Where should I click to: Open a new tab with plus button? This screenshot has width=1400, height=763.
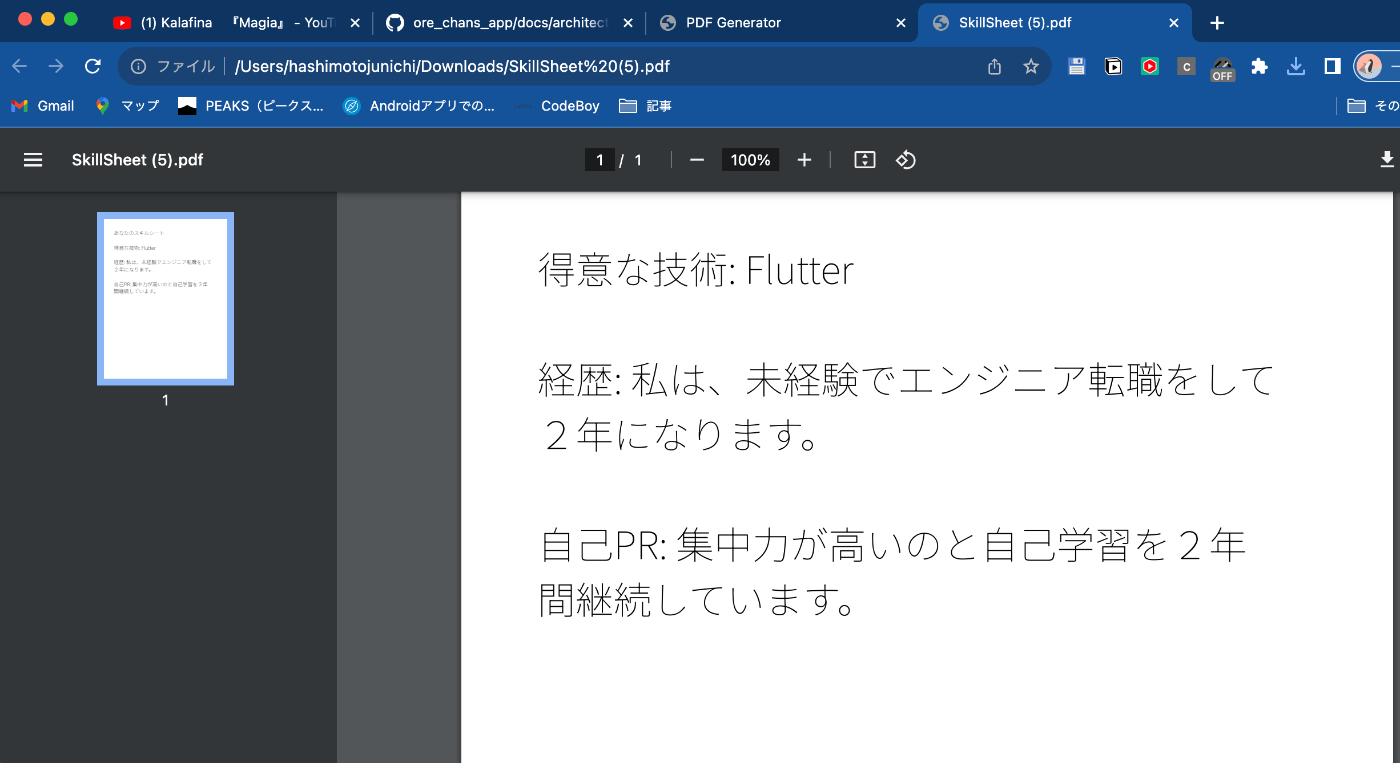(1217, 23)
